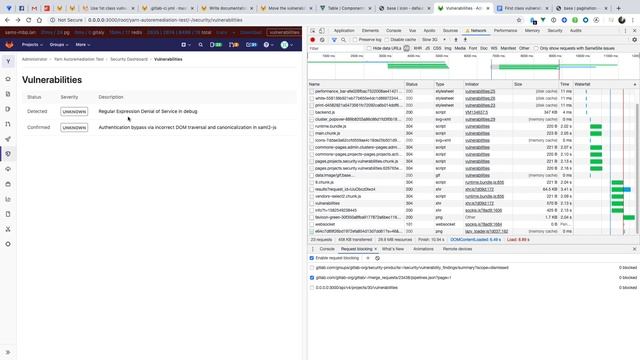Open Merge Requests from the left sidebar
640x360 pixels.
click(8, 124)
